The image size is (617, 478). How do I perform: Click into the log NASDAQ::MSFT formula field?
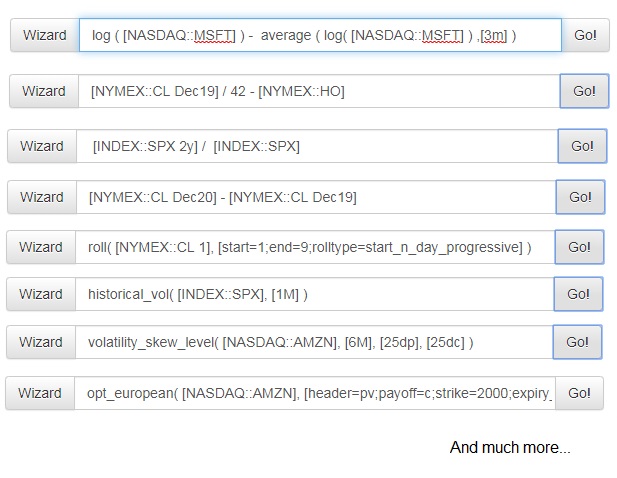click(320, 35)
